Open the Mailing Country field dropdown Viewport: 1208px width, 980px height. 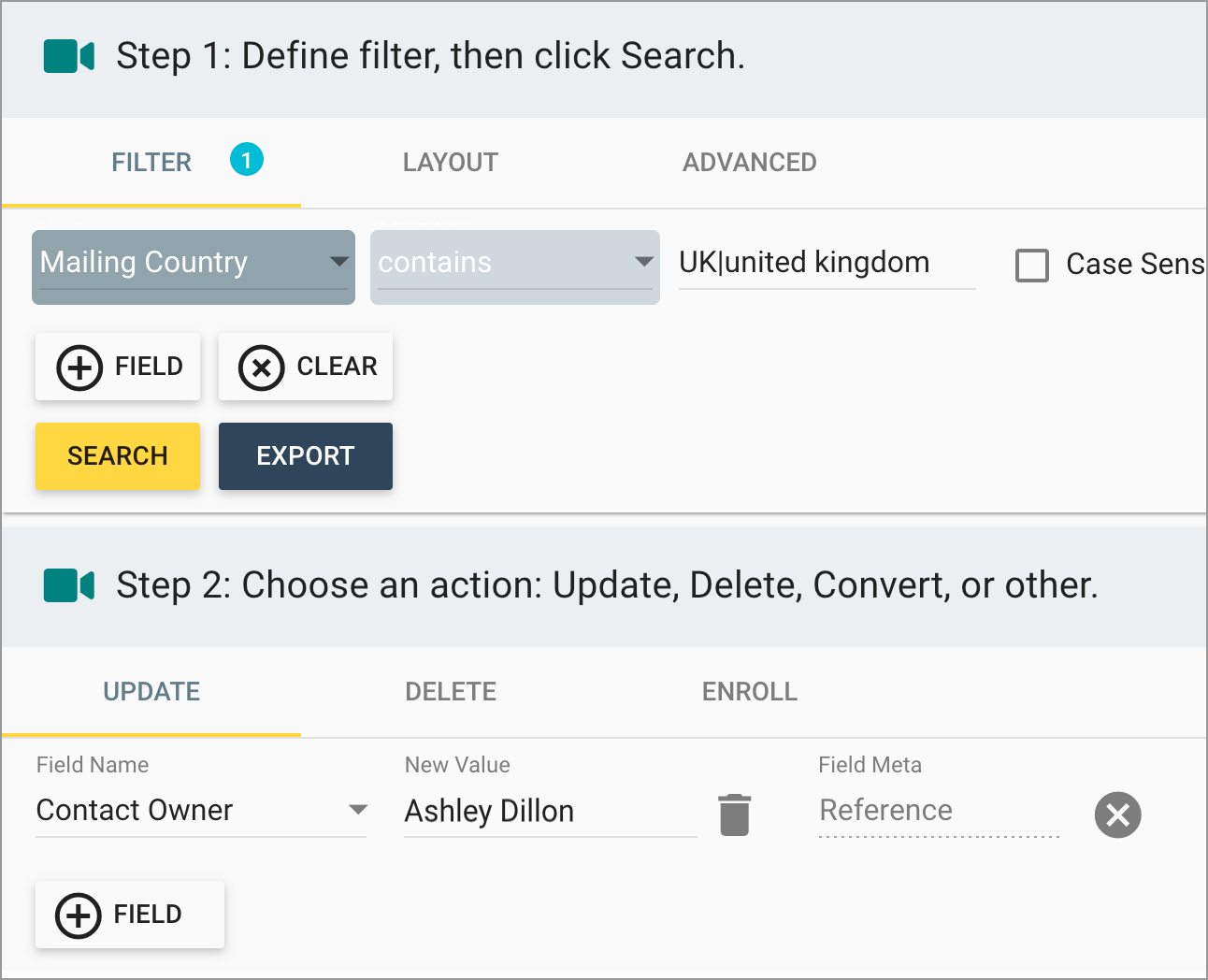click(x=340, y=265)
